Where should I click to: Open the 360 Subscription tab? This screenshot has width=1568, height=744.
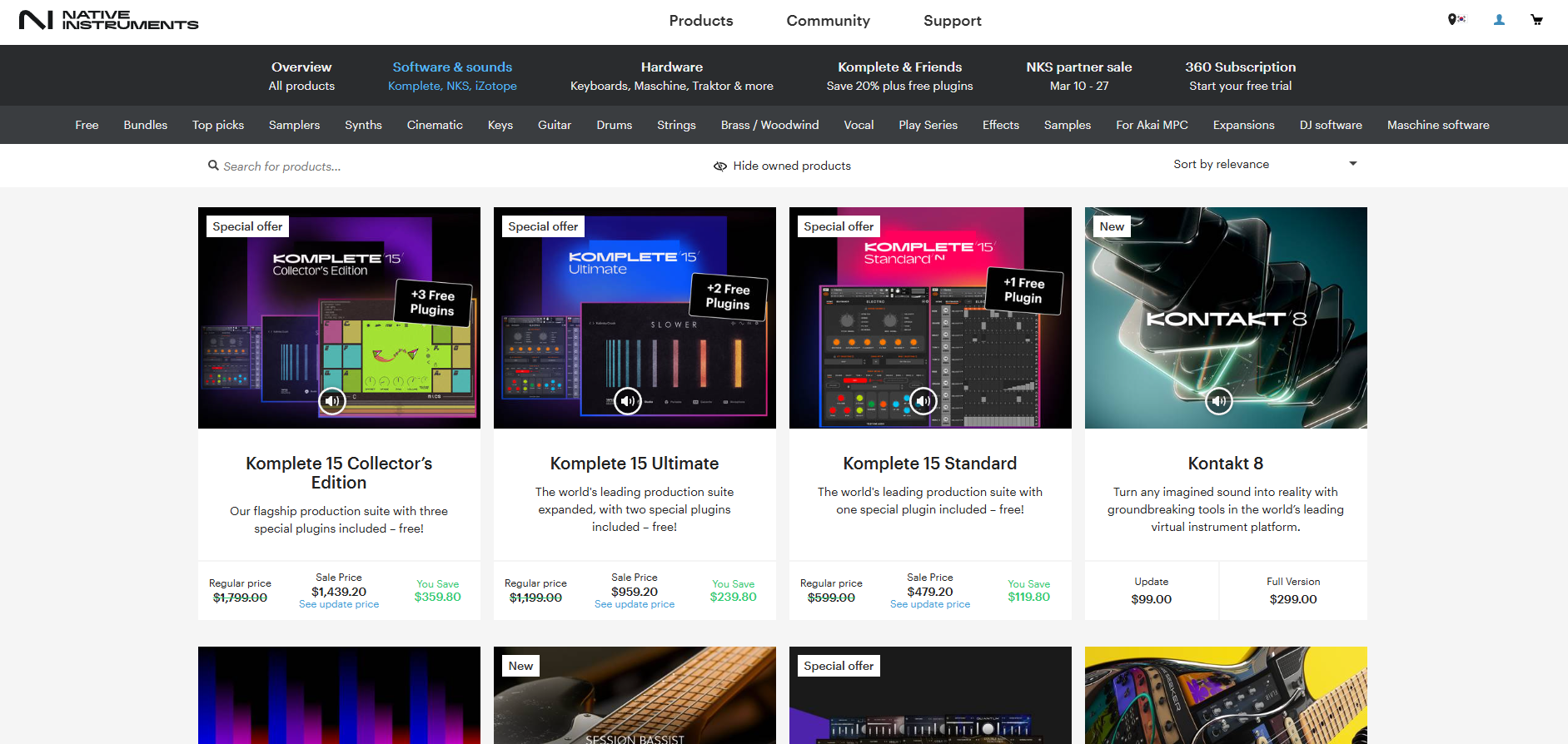(x=1241, y=76)
